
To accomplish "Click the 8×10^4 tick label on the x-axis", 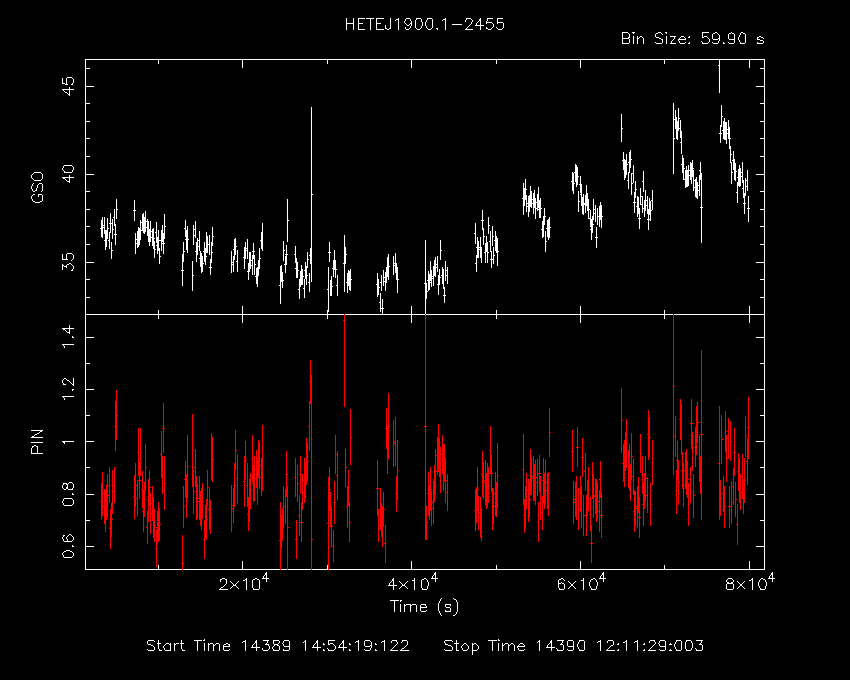I will point(750,583).
